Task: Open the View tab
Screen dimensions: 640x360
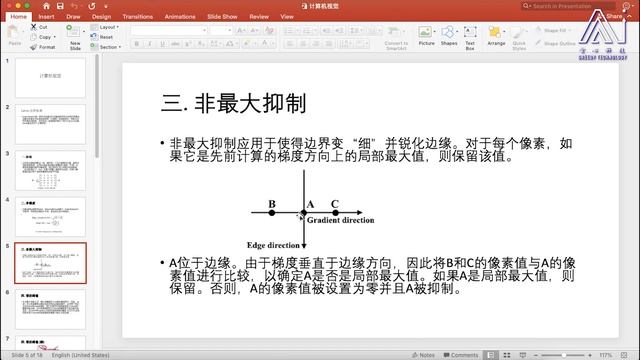Action: point(287,17)
